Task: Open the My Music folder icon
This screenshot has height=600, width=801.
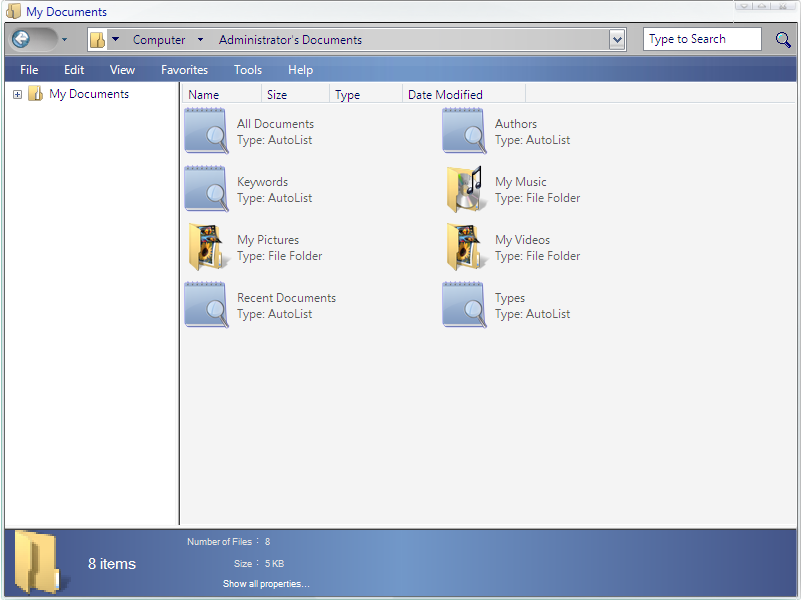Action: 464,190
